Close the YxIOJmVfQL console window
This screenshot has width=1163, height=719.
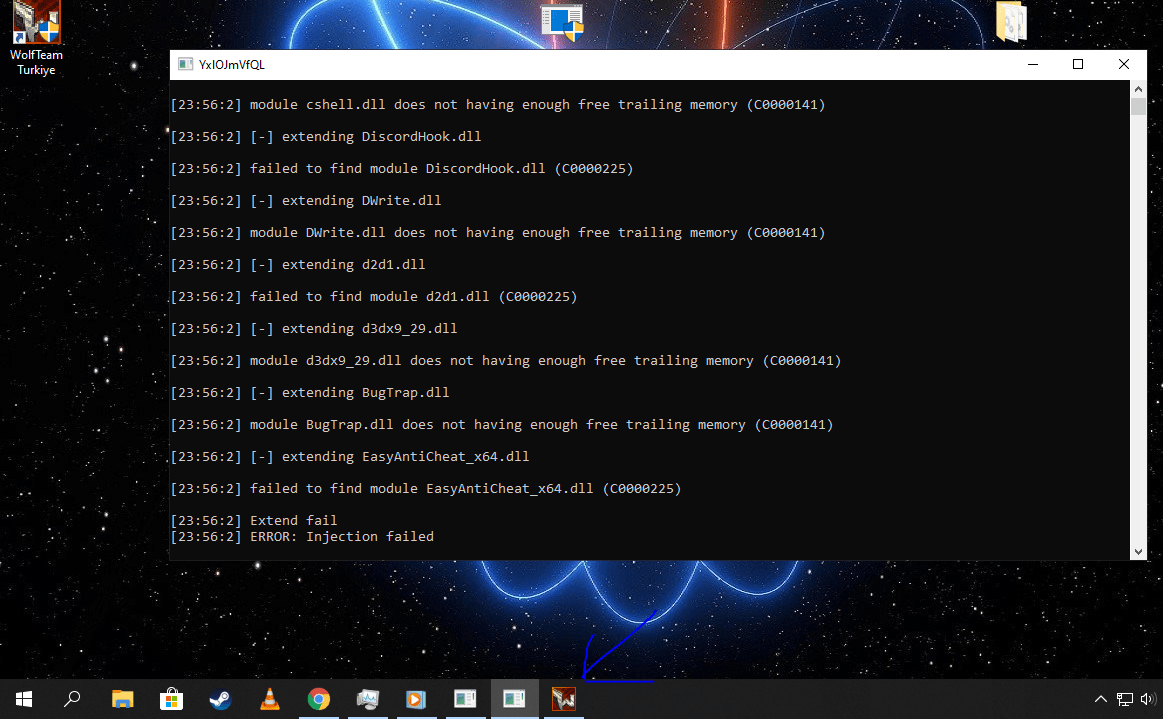pos(1124,65)
